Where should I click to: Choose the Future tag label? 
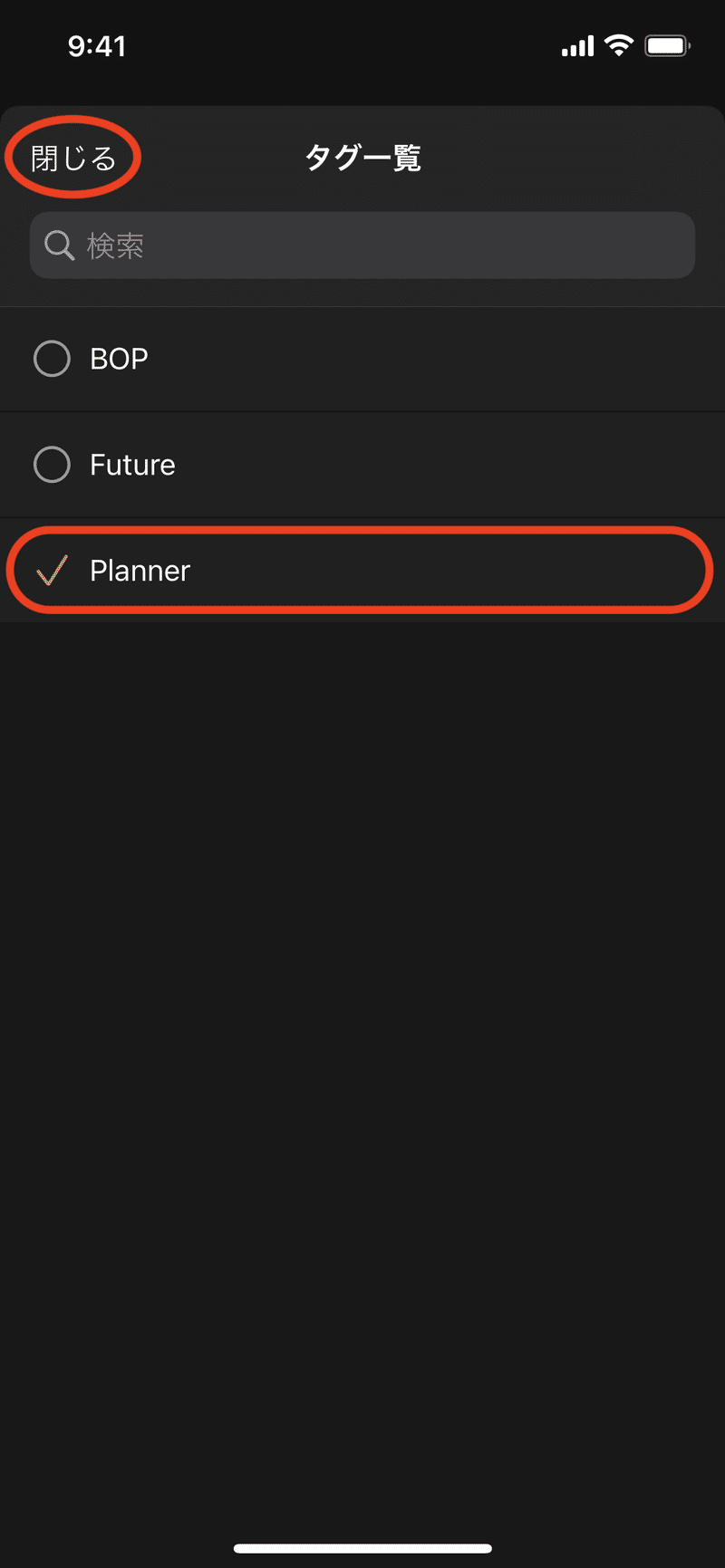tap(132, 465)
